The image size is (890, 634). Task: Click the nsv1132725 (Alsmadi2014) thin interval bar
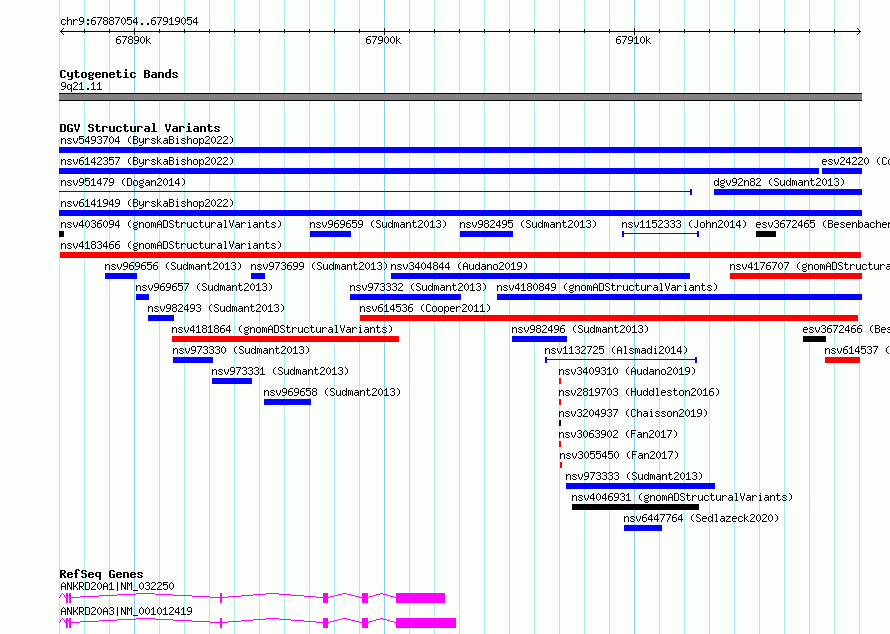[621, 360]
